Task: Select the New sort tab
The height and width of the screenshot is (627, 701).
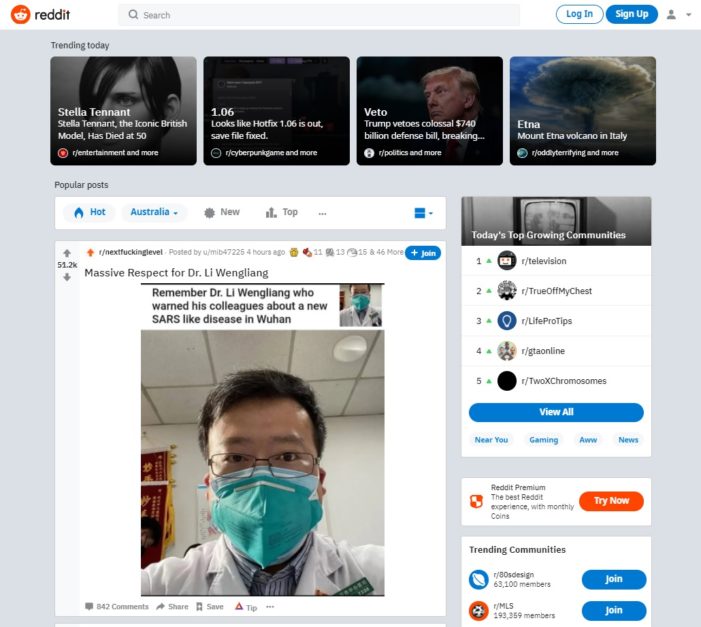Action: pos(222,212)
